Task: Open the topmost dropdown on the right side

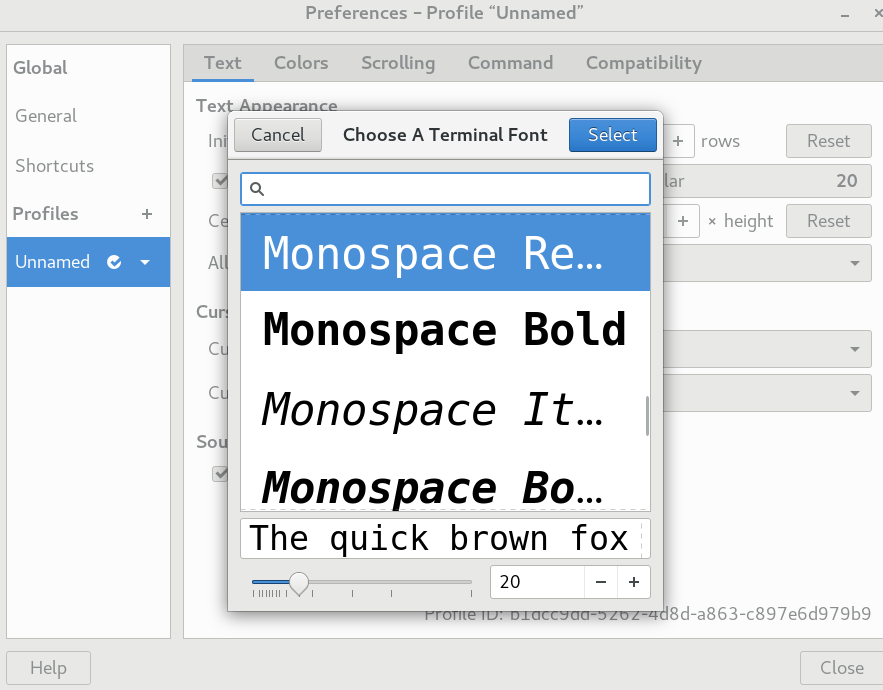Action: pos(770,263)
